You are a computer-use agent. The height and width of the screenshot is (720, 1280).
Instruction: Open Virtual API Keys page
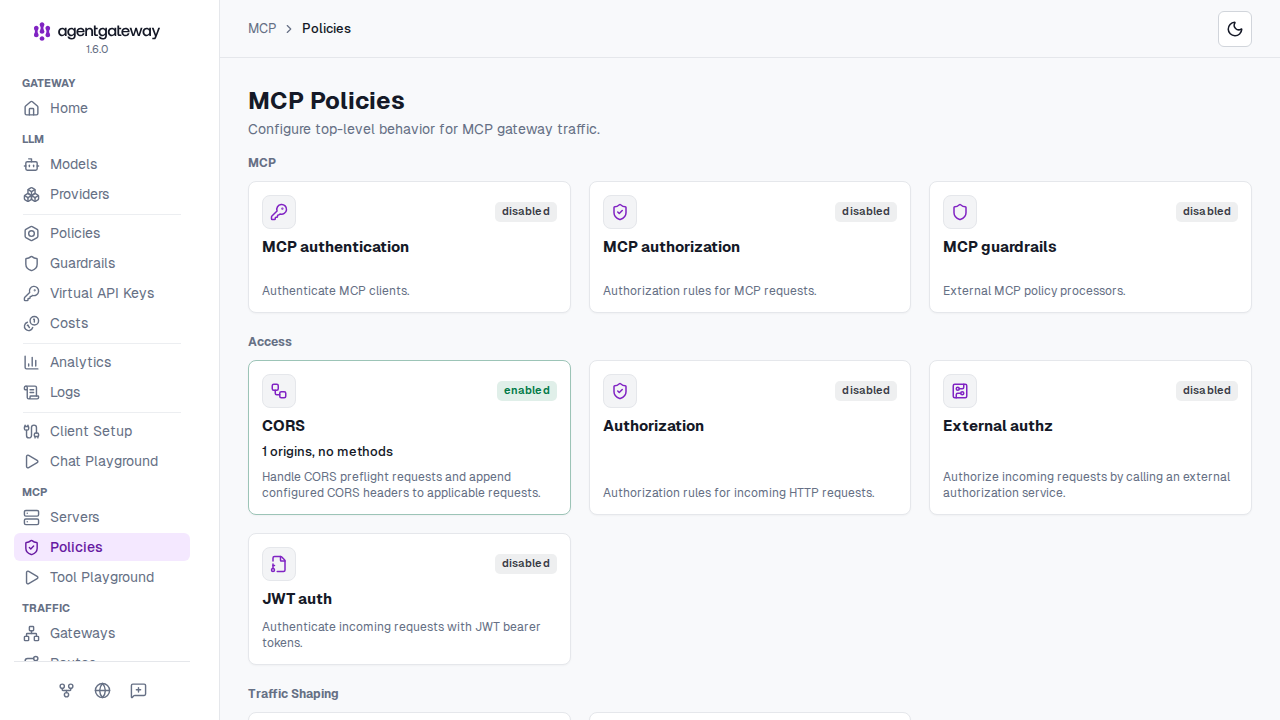pos(102,293)
